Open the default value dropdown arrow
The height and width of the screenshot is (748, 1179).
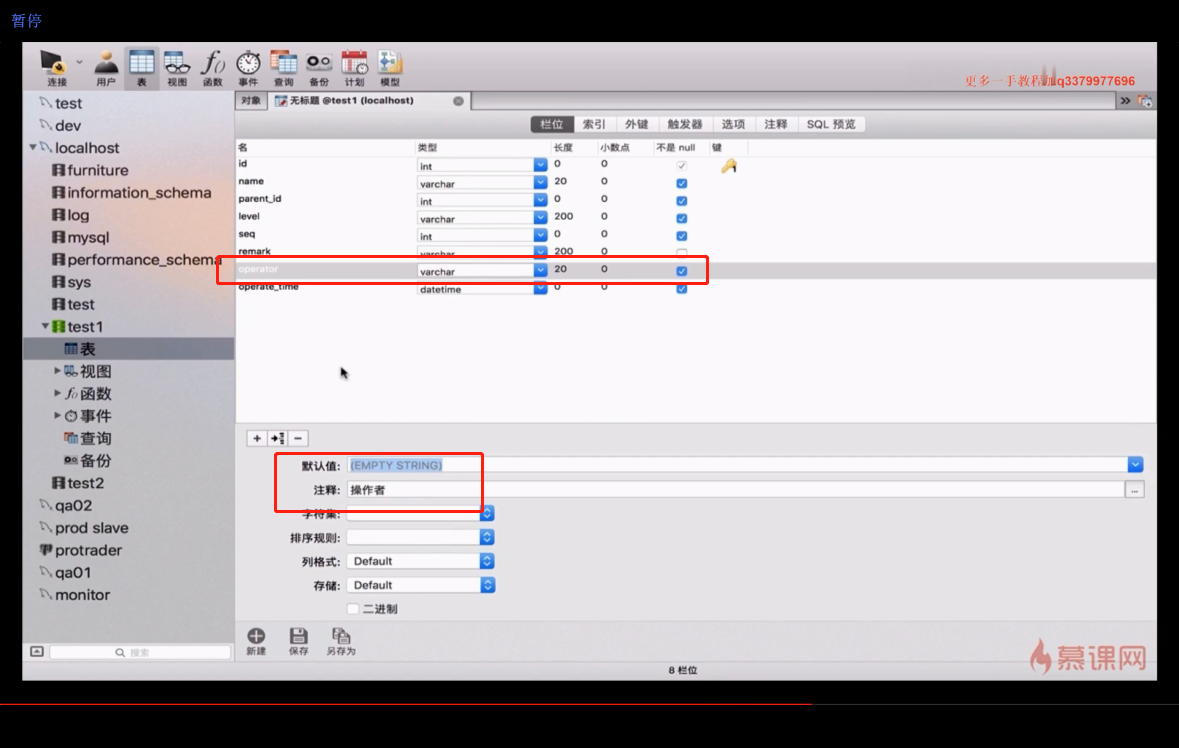click(x=1135, y=465)
